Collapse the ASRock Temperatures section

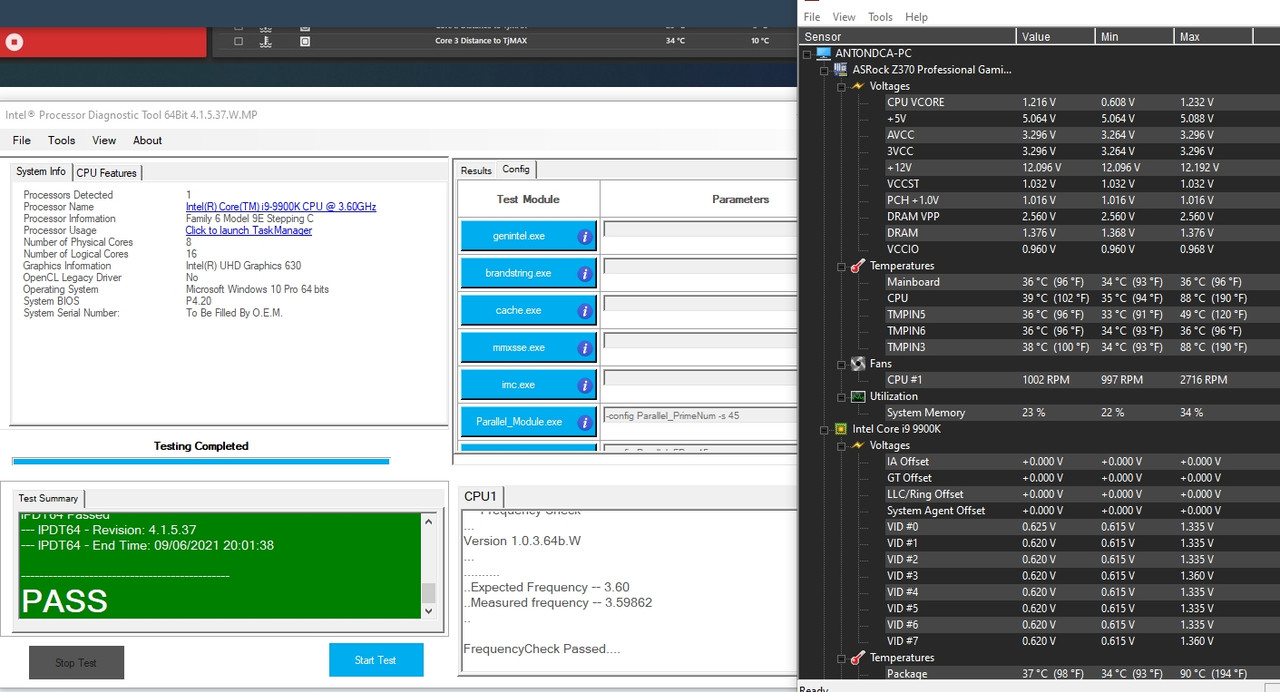(x=841, y=266)
